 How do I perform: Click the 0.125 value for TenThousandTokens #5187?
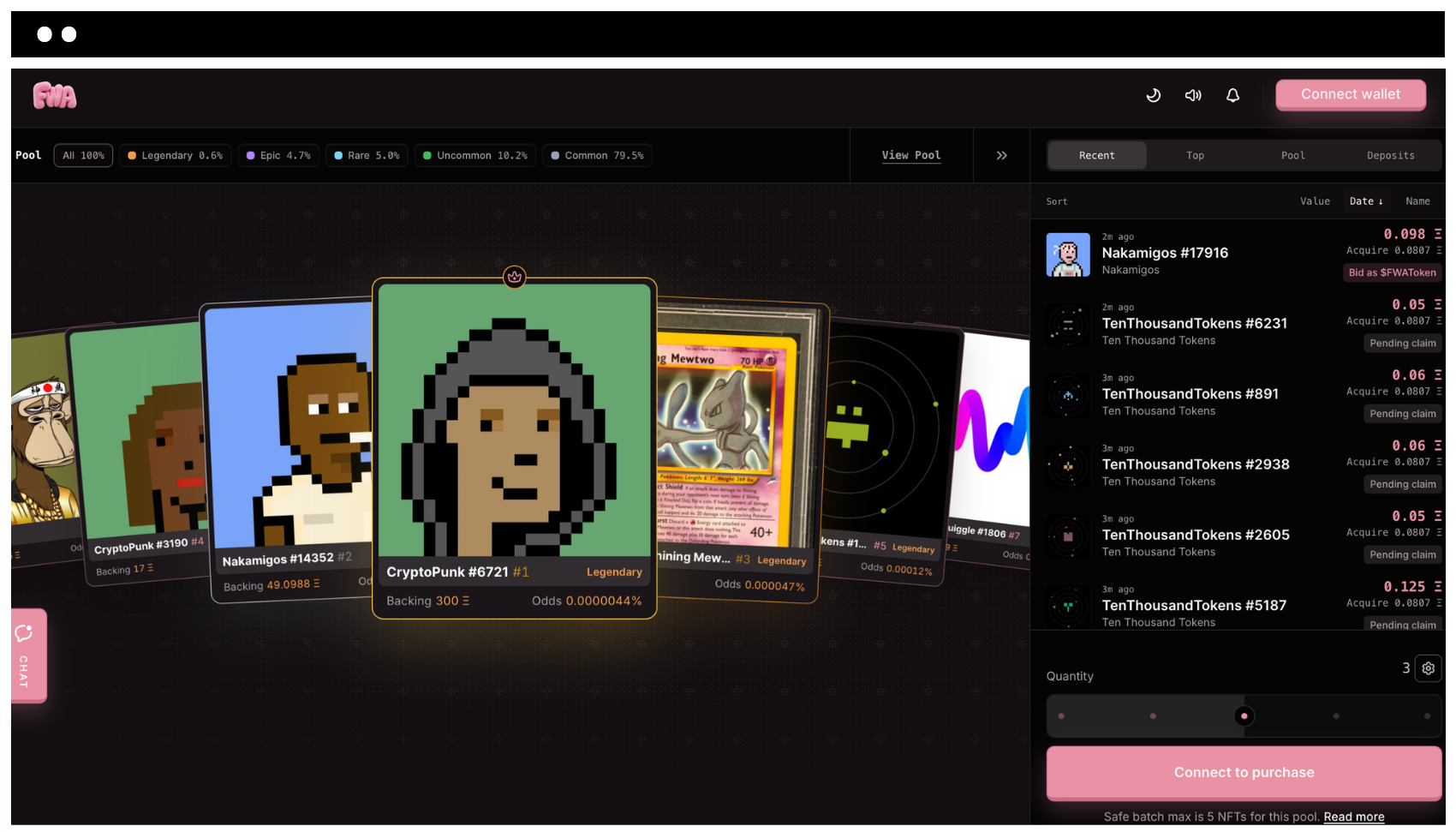[1412, 587]
